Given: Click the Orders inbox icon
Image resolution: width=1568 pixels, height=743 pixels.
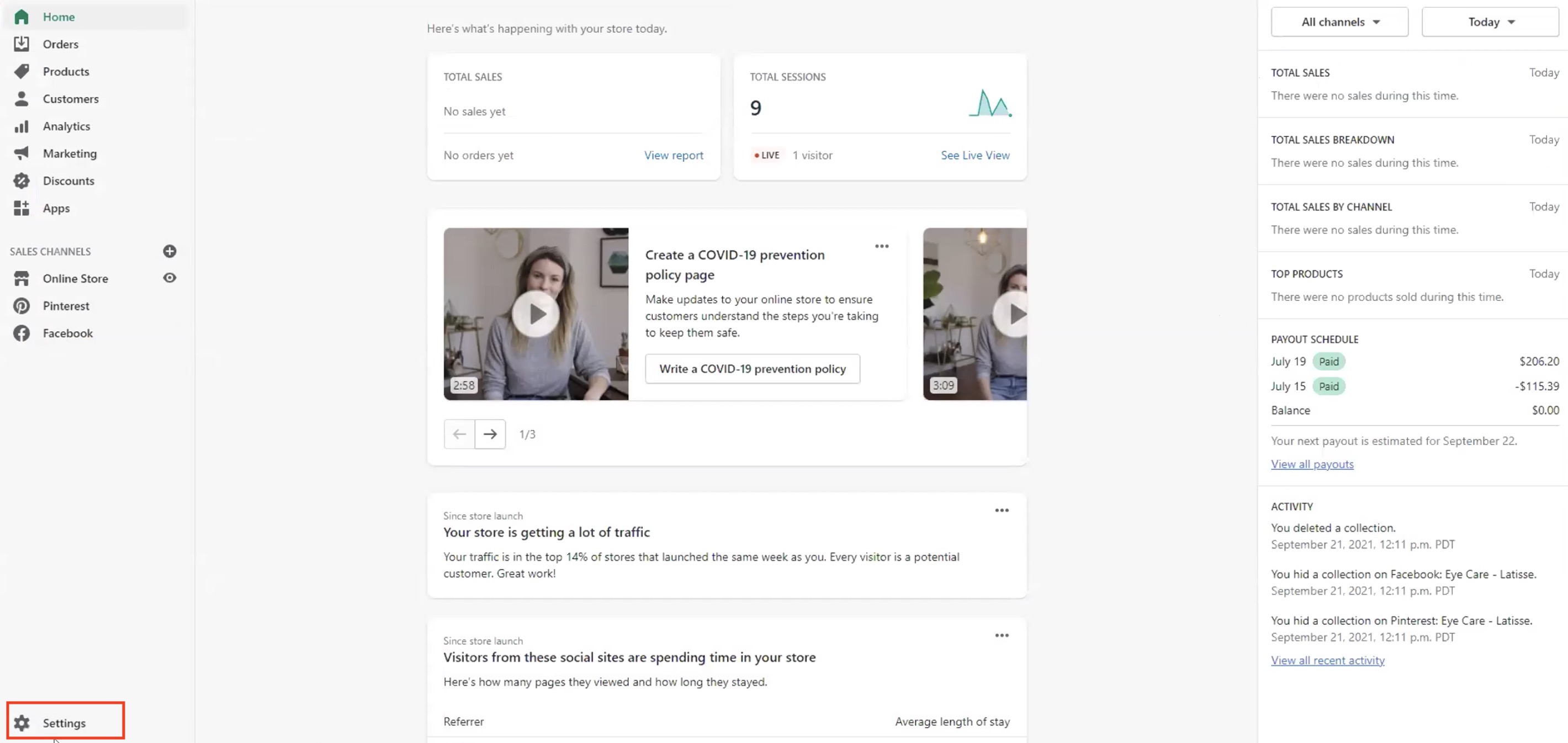Looking at the screenshot, I should point(22,44).
